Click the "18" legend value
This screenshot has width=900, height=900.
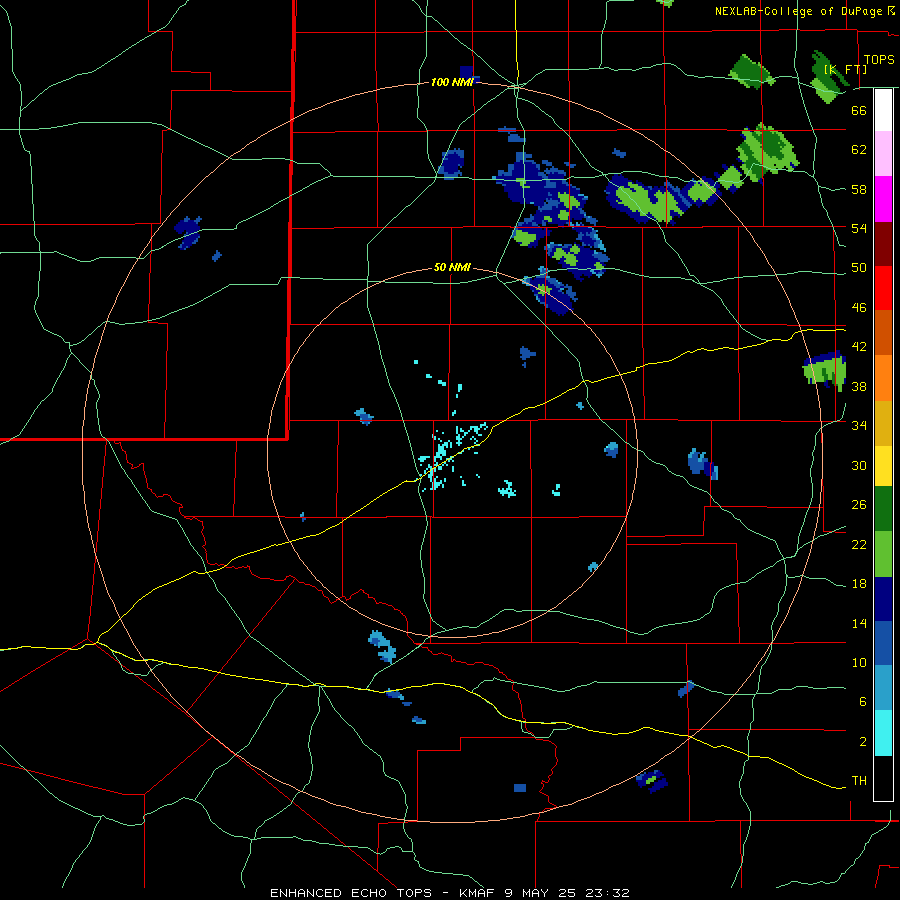[859, 584]
